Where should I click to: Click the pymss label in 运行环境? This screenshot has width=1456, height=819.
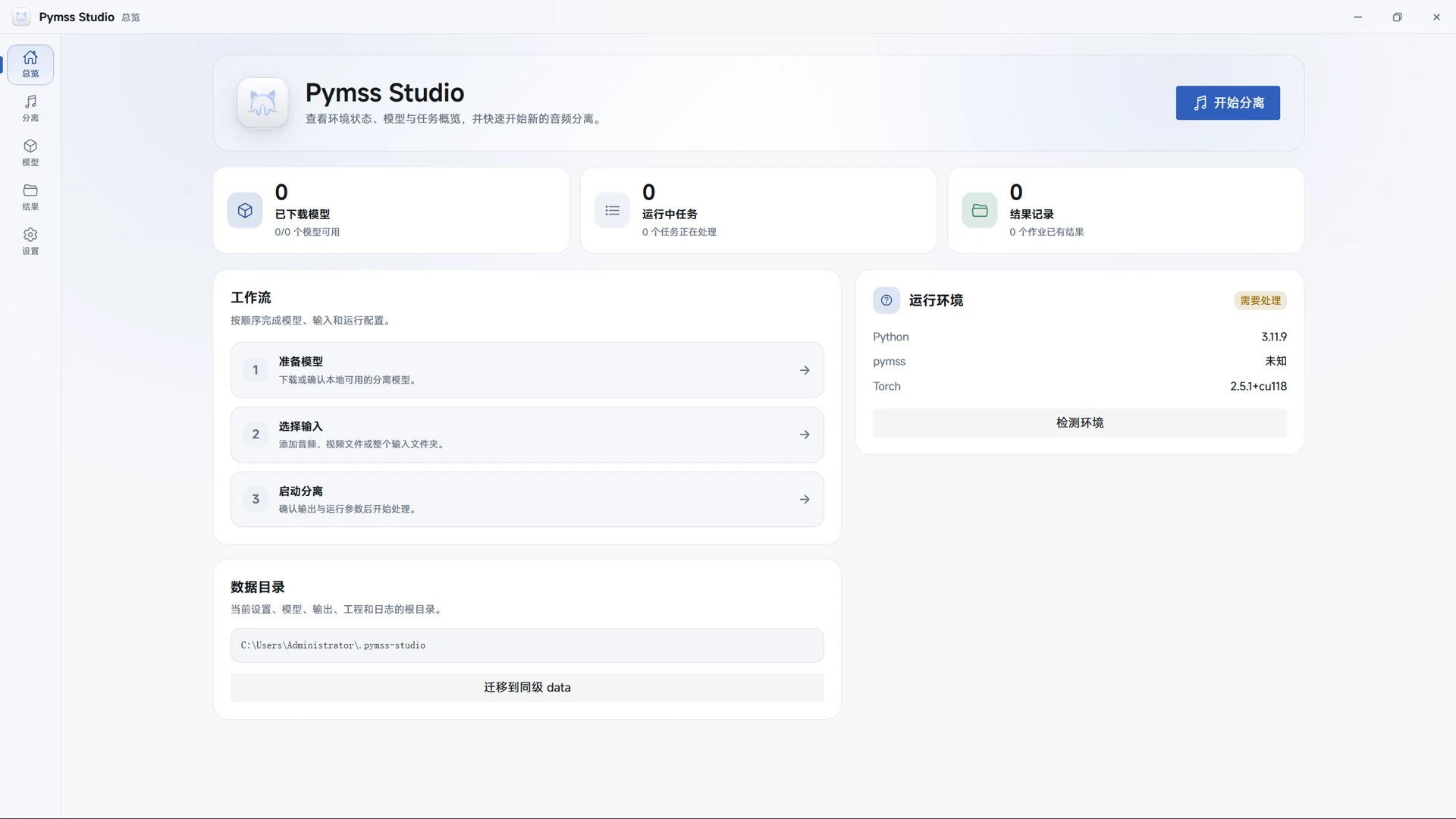point(889,362)
